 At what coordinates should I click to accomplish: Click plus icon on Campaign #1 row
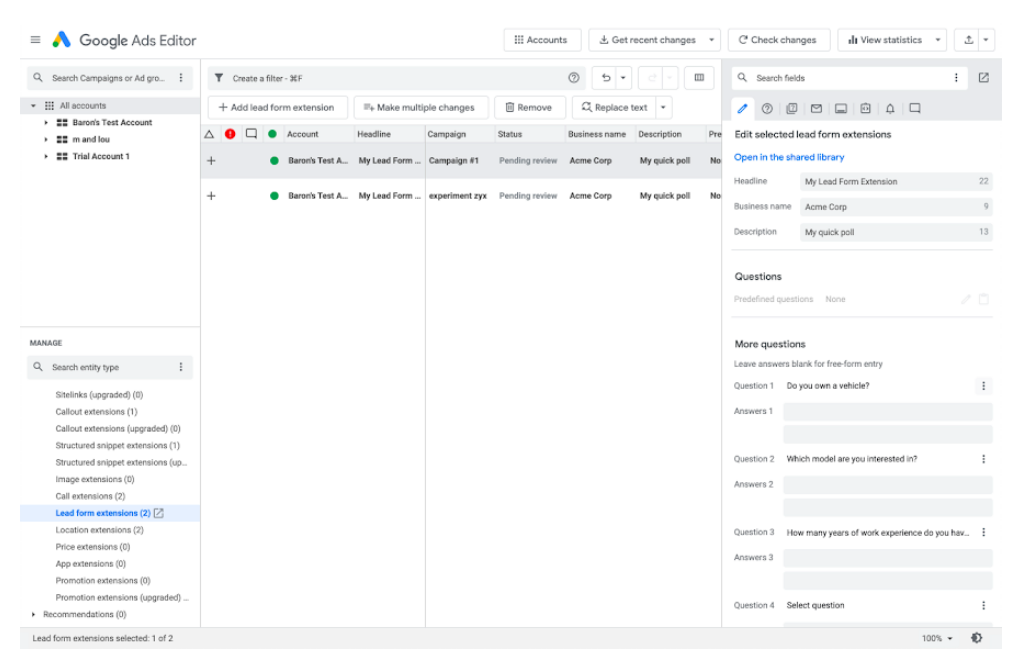(211, 161)
